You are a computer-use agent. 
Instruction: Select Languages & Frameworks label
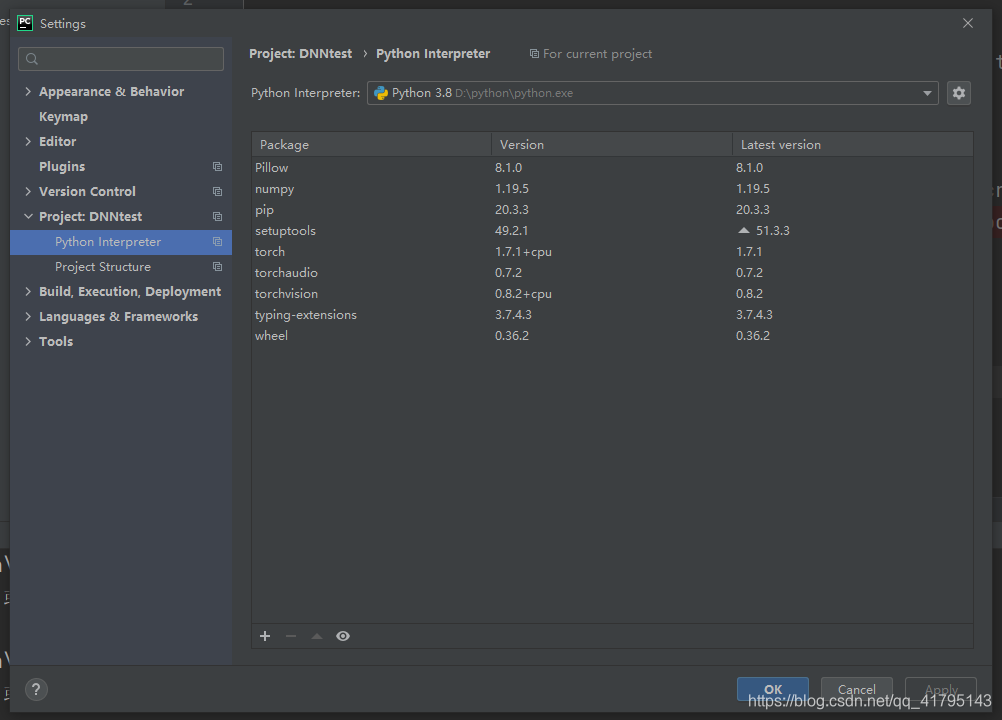[x=118, y=316]
